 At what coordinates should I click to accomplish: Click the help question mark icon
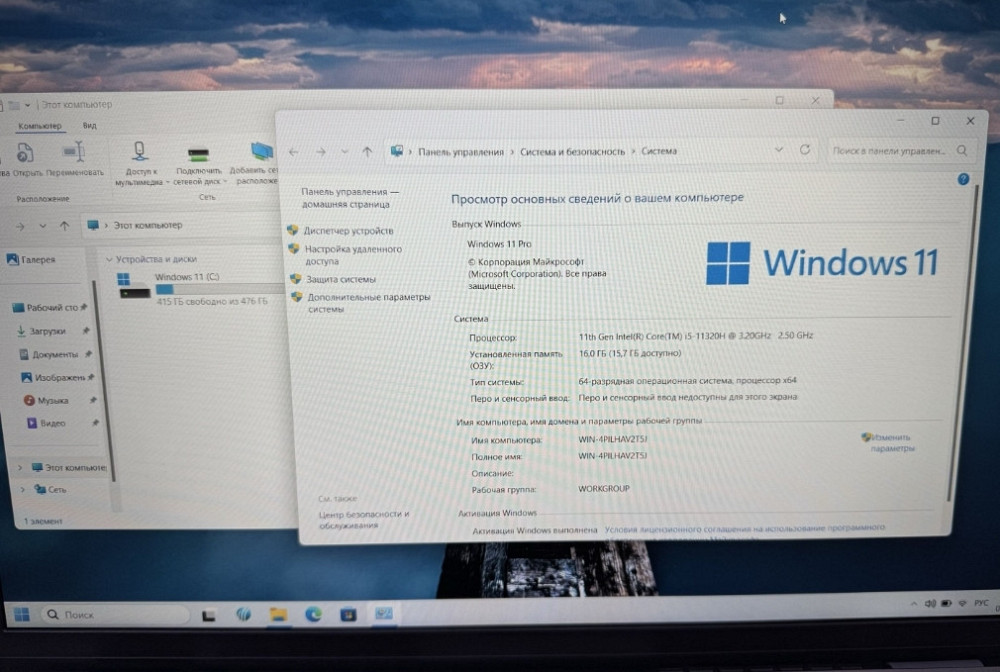pyautogui.click(x=962, y=180)
